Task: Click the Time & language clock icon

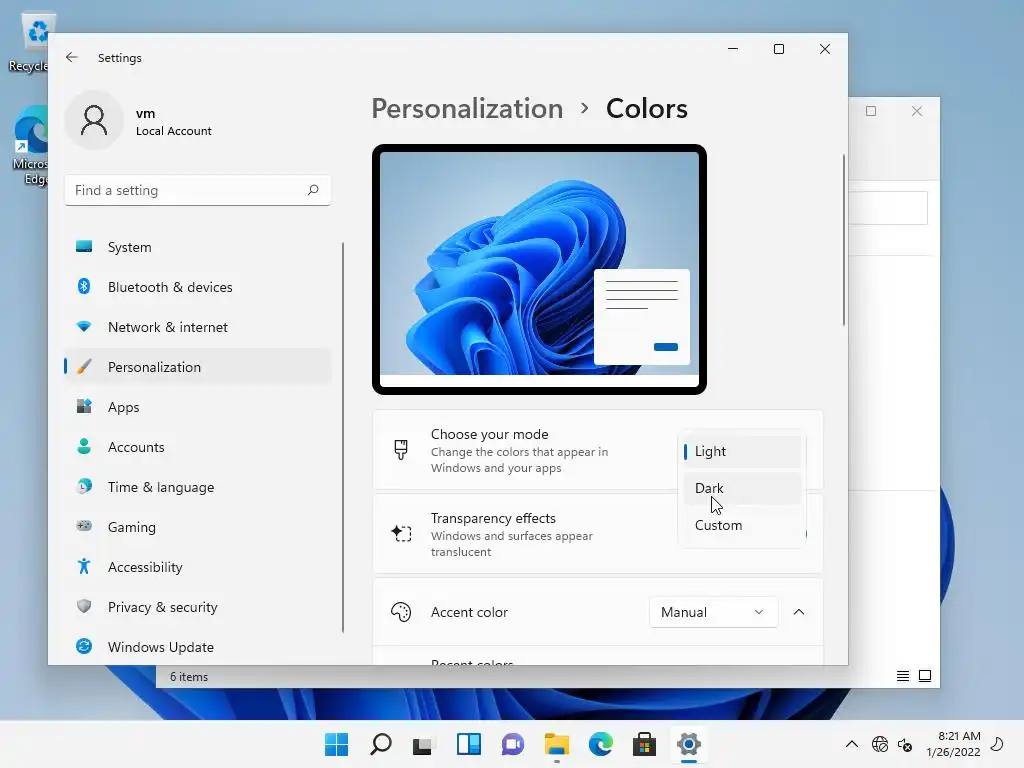Action: [x=84, y=486]
